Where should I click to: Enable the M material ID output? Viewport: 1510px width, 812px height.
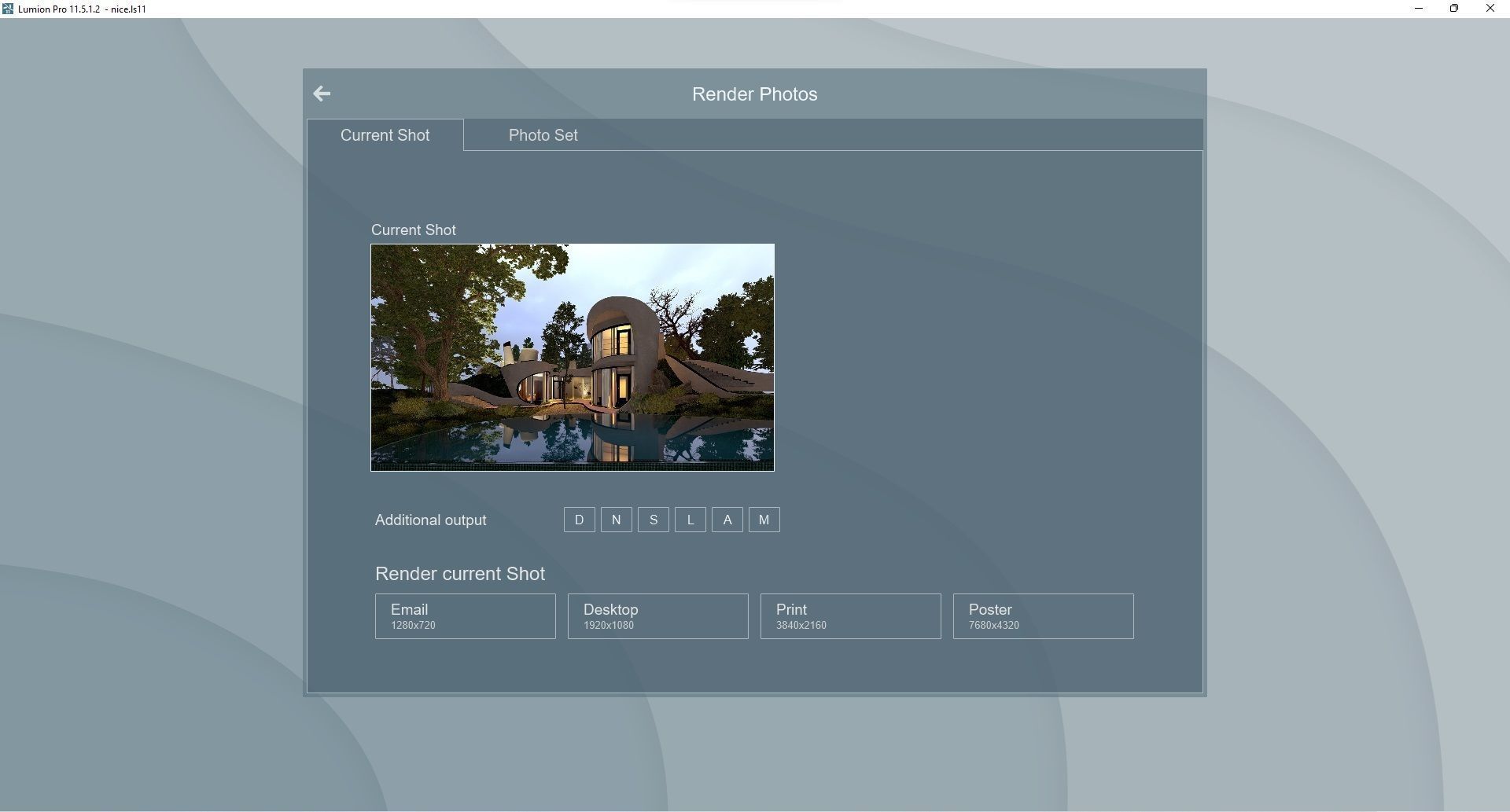764,520
